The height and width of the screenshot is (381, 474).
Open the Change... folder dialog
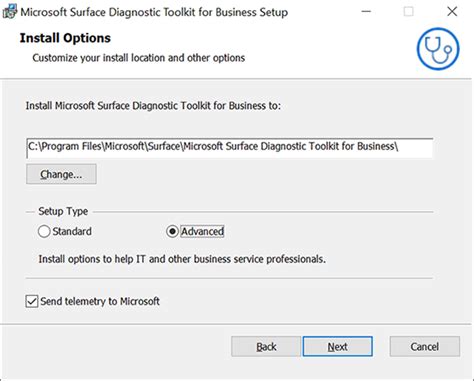click(x=61, y=174)
